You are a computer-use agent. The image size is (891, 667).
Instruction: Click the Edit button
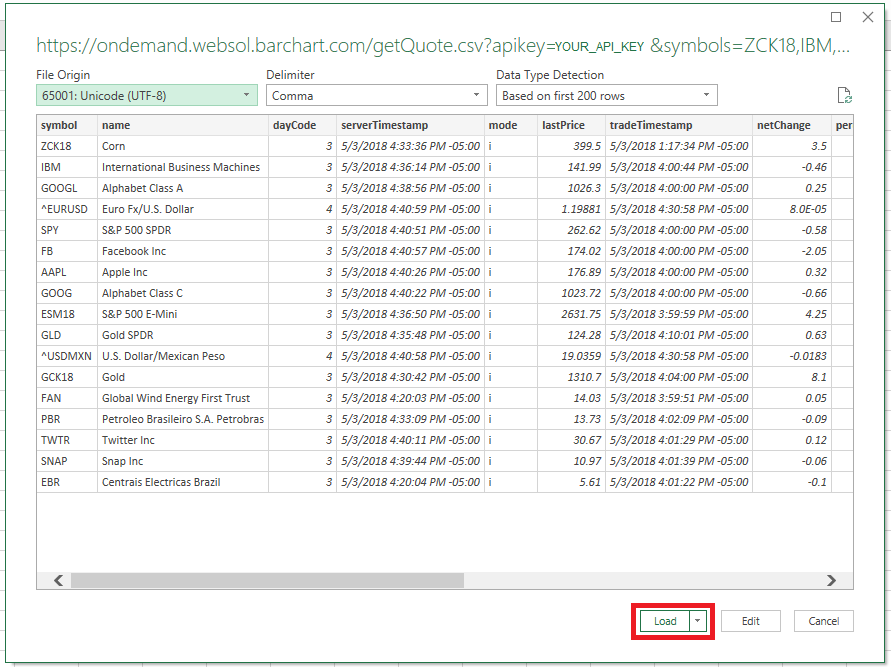tap(751, 621)
